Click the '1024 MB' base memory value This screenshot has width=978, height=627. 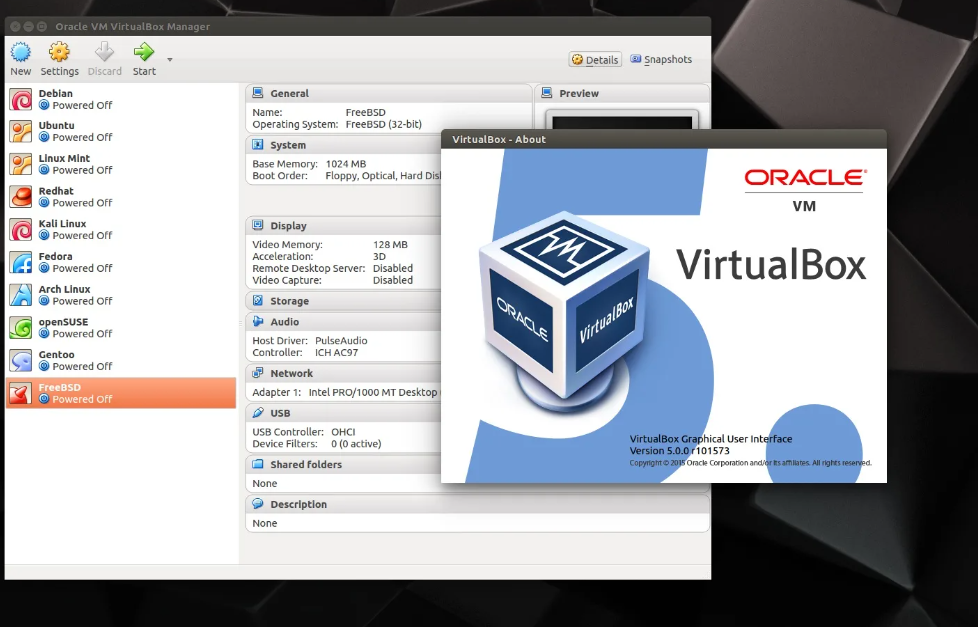346,164
